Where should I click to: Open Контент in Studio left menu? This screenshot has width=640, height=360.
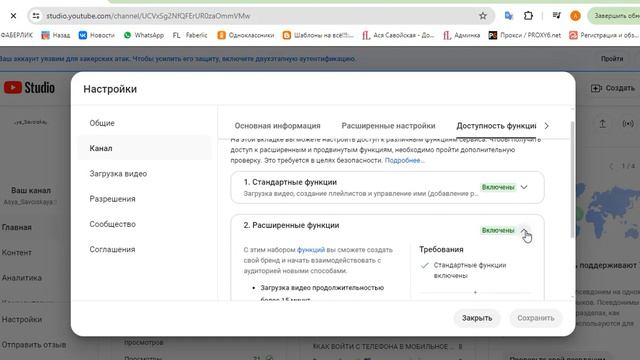point(17,253)
